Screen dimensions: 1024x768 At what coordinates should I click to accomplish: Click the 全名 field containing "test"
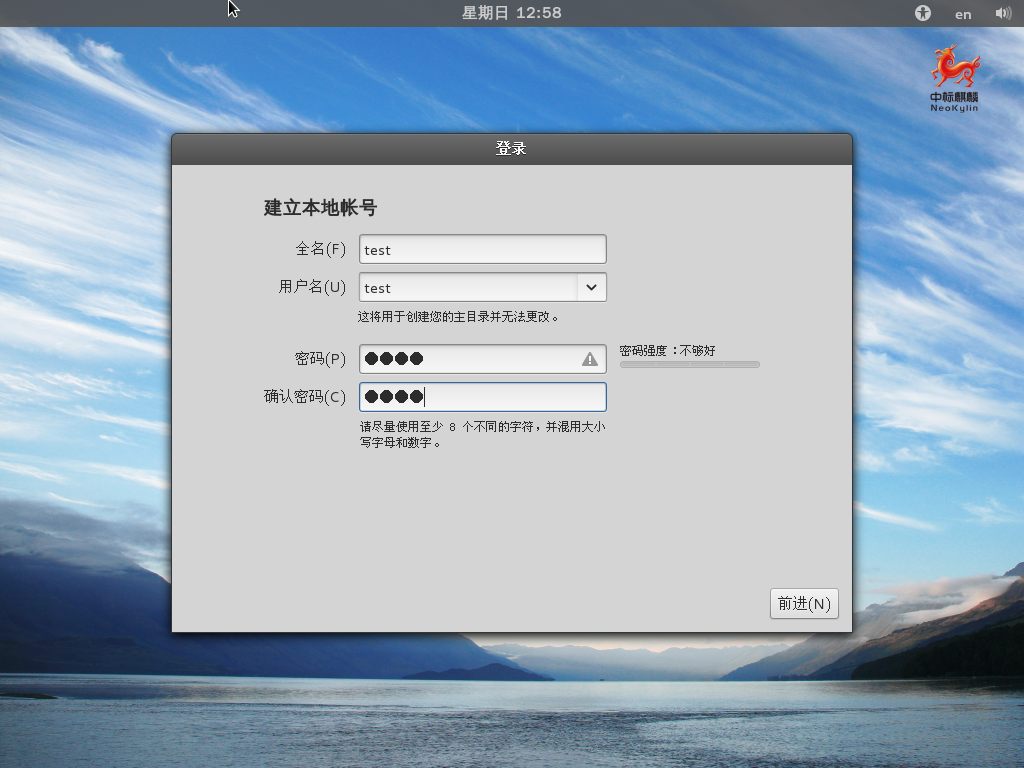470,249
